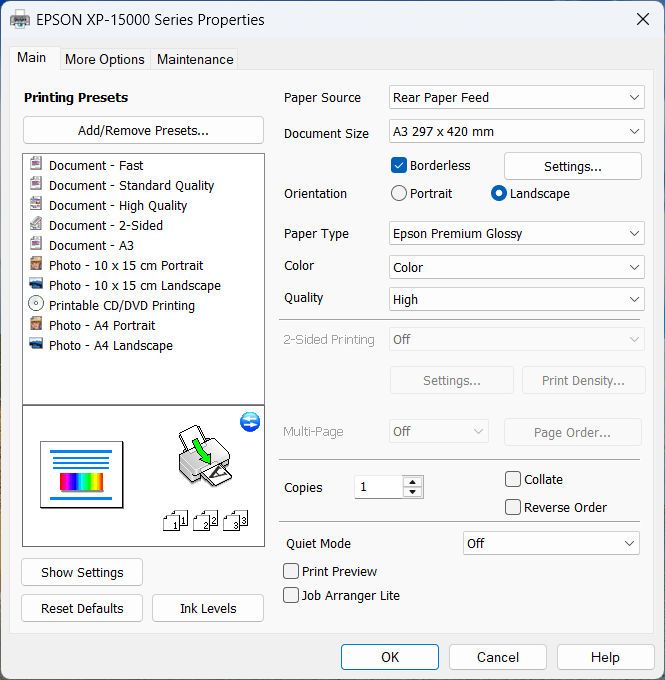The image size is (665, 680).
Task: Click the 3-3 pages copies icon
Action: coord(236,520)
